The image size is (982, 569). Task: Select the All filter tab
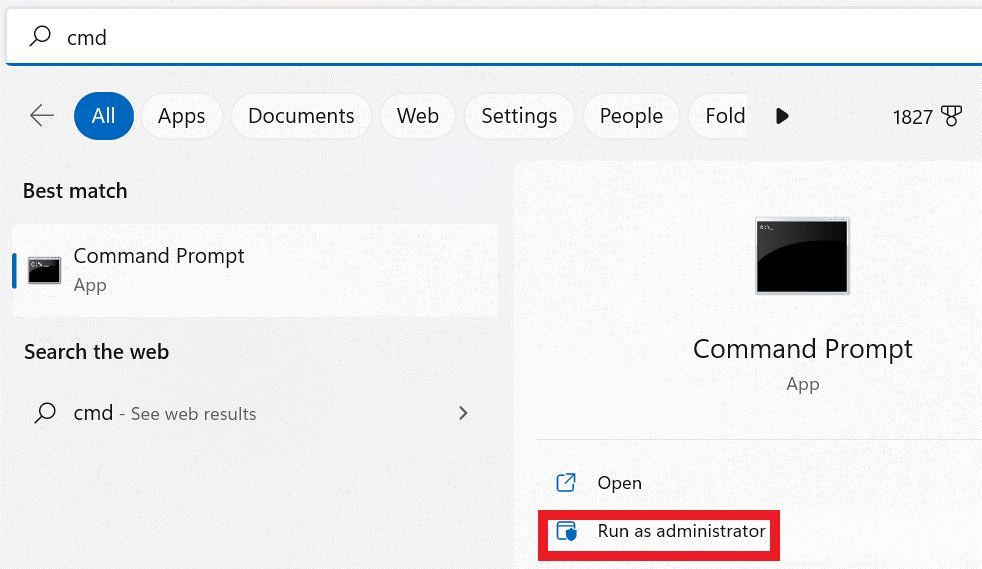pyautogui.click(x=103, y=116)
